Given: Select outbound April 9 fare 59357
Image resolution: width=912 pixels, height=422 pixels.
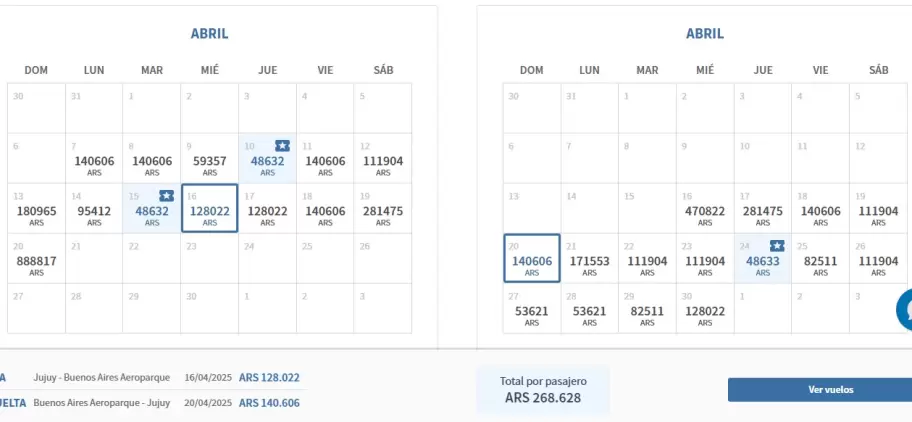Looking at the screenshot, I should [209, 158].
